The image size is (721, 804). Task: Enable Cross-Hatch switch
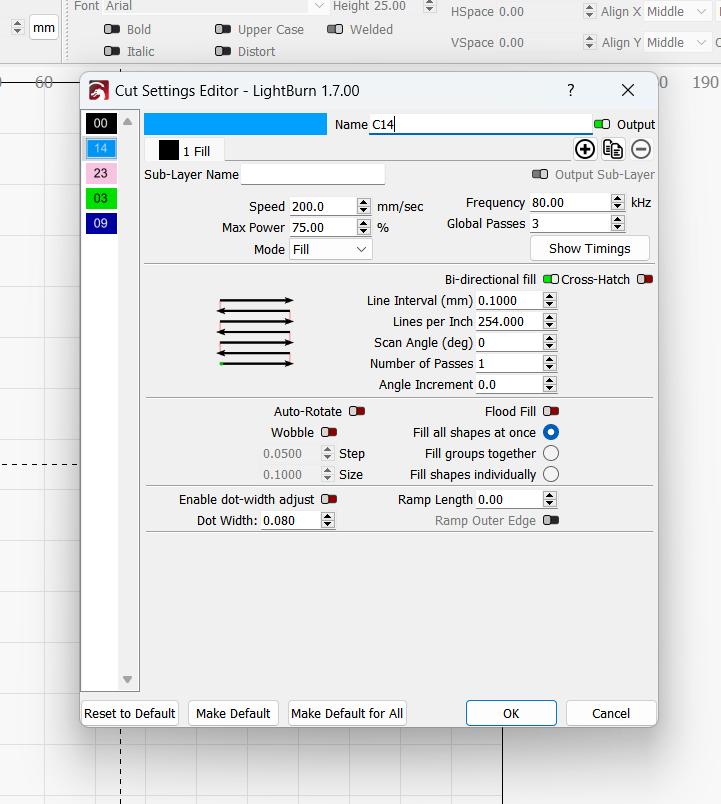645,279
